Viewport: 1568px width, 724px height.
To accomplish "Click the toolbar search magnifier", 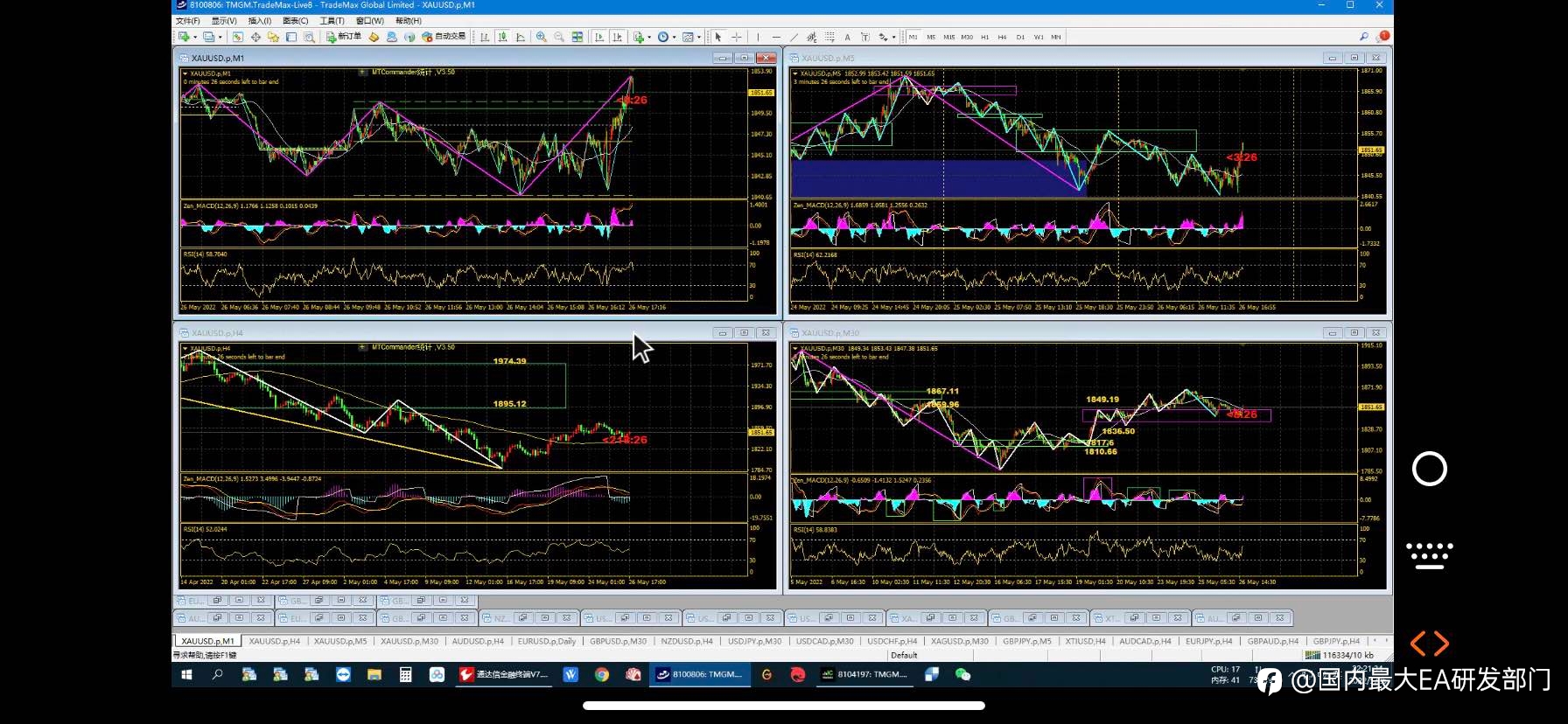I will click(1363, 37).
